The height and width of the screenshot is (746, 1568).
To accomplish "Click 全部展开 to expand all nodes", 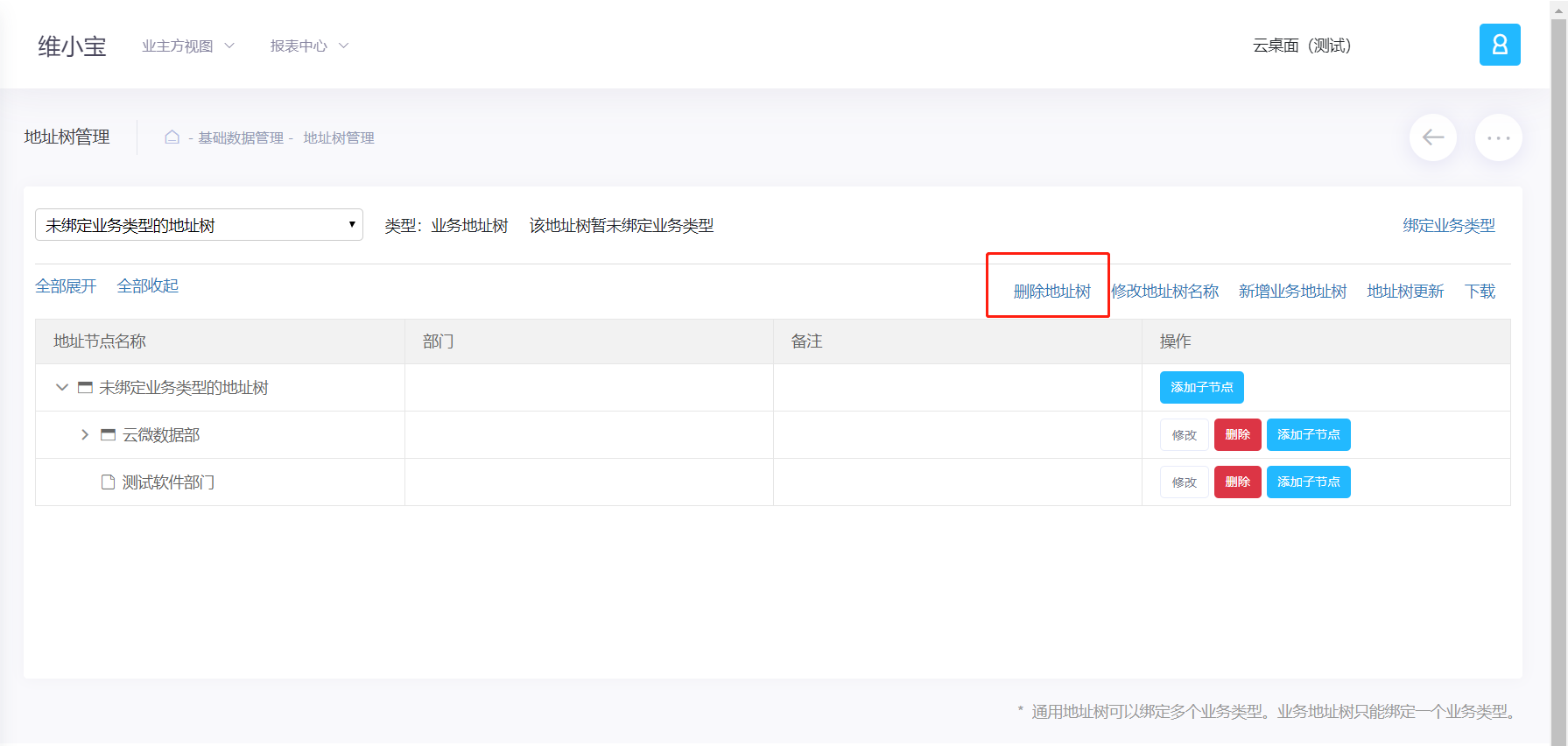I will pyautogui.click(x=66, y=285).
